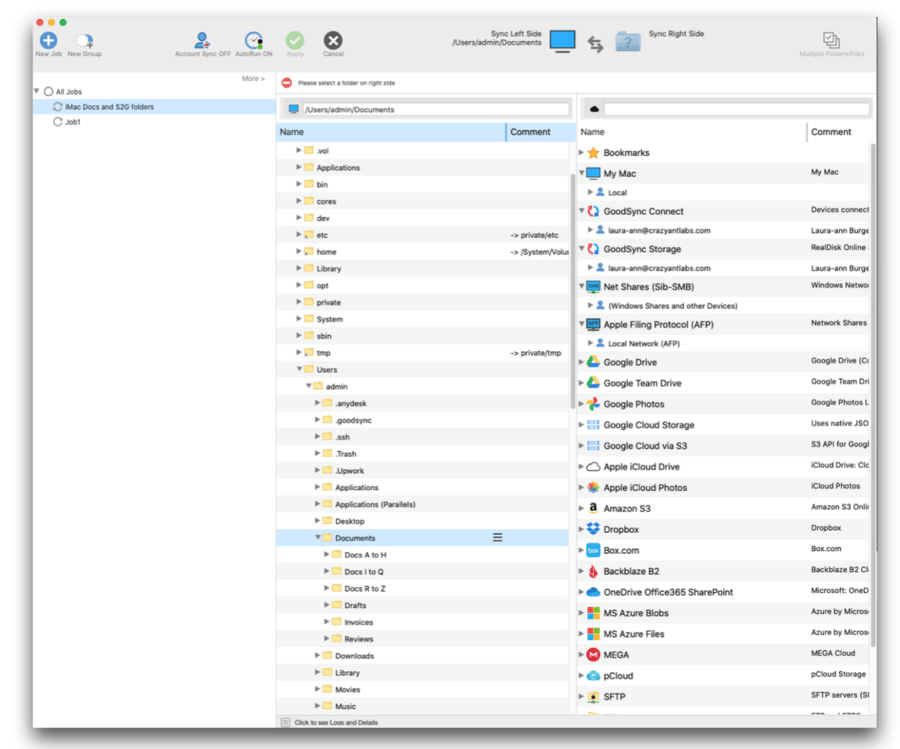Turn Account Sync on
The height and width of the screenshot is (749, 900).
(x=200, y=40)
